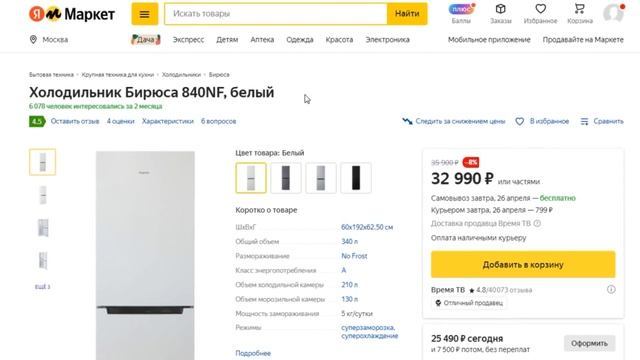
Task: Enable price drop tracking
Action: [453, 121]
